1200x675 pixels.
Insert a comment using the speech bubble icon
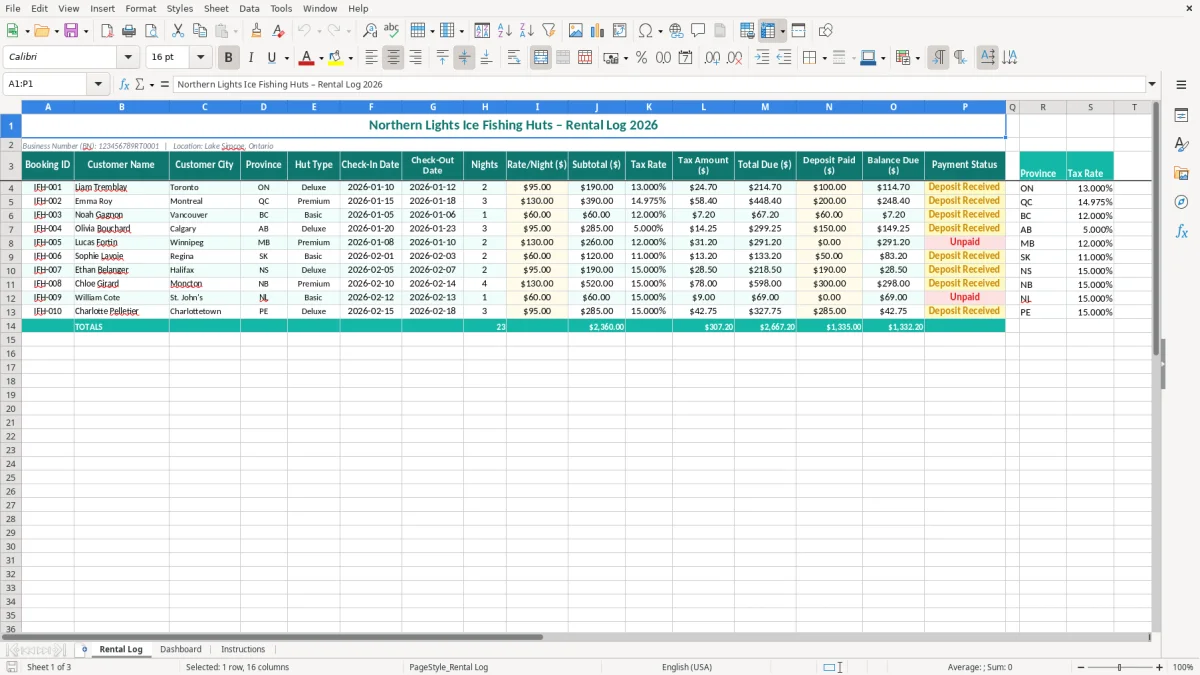click(698, 31)
